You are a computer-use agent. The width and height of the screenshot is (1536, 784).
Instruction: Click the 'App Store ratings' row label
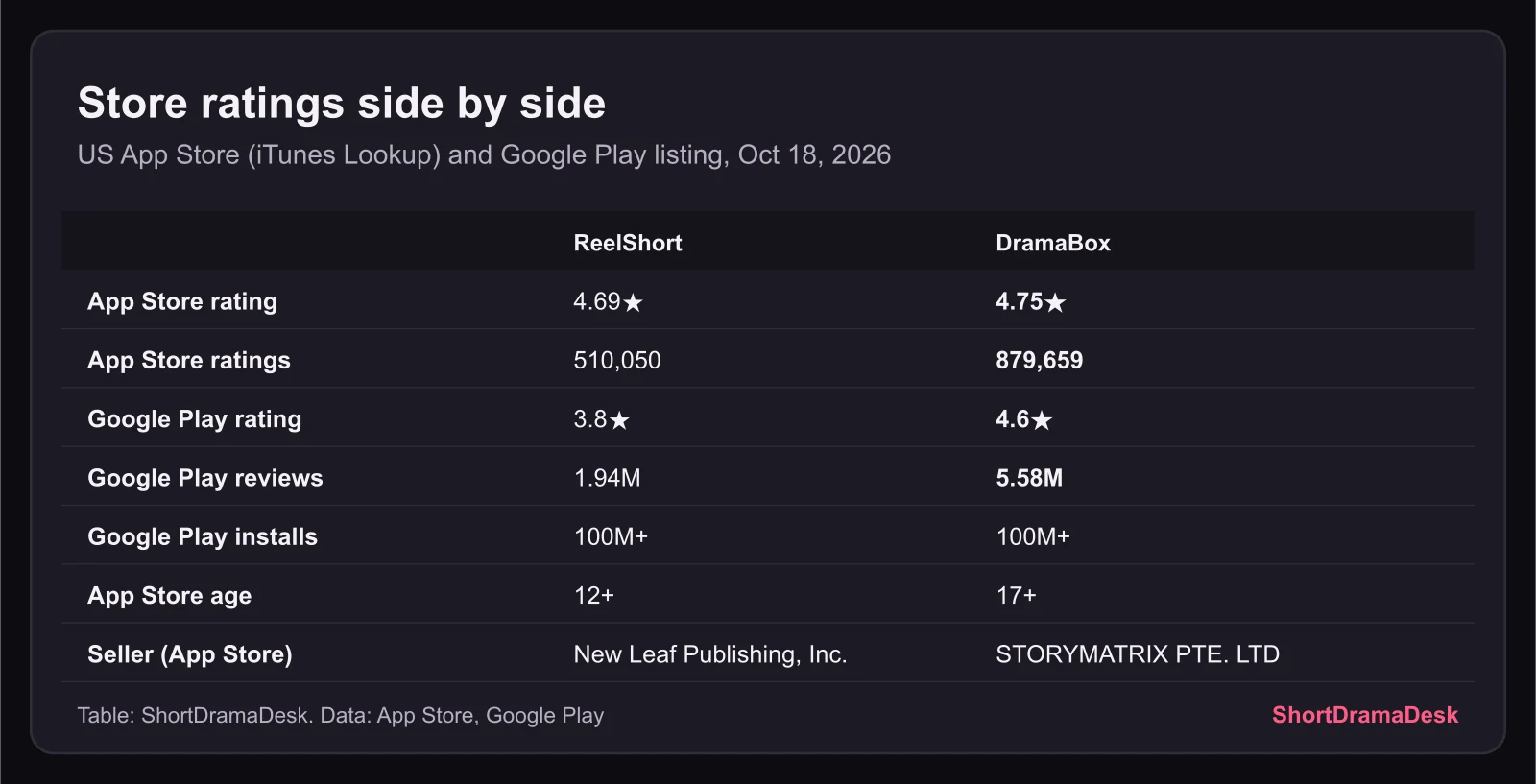pyautogui.click(x=189, y=360)
